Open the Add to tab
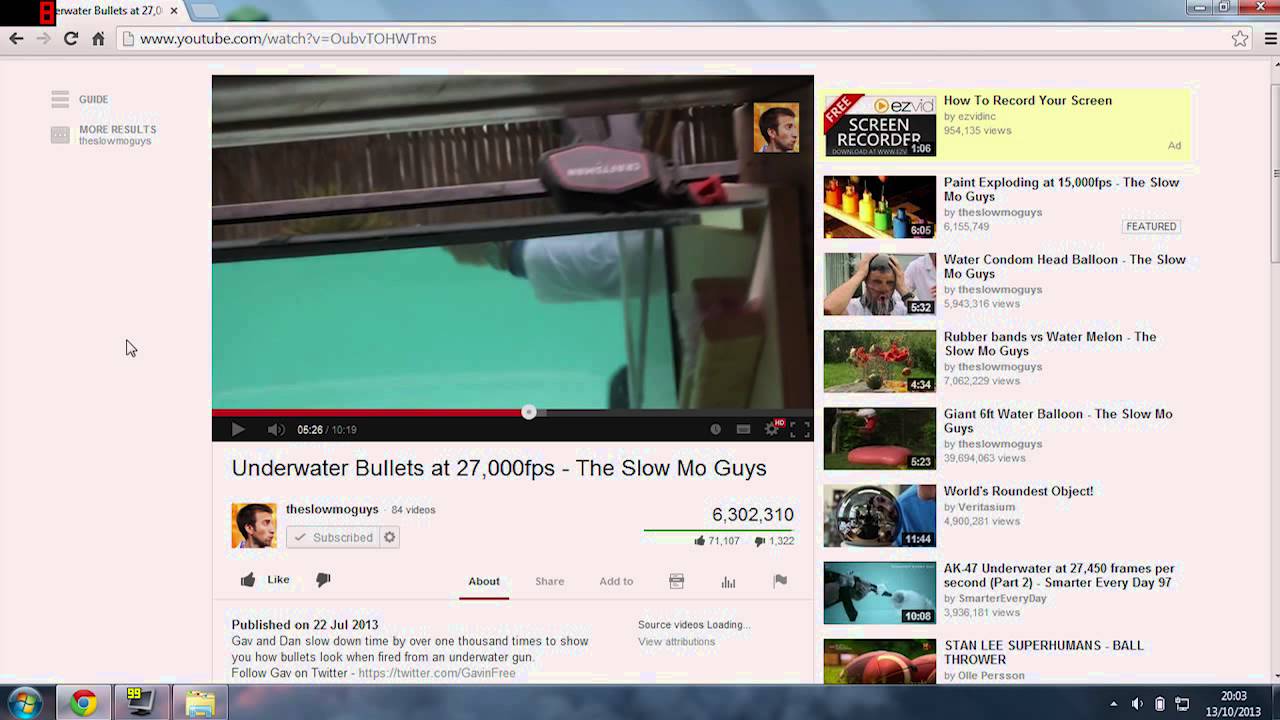The image size is (1280, 720). click(x=616, y=581)
